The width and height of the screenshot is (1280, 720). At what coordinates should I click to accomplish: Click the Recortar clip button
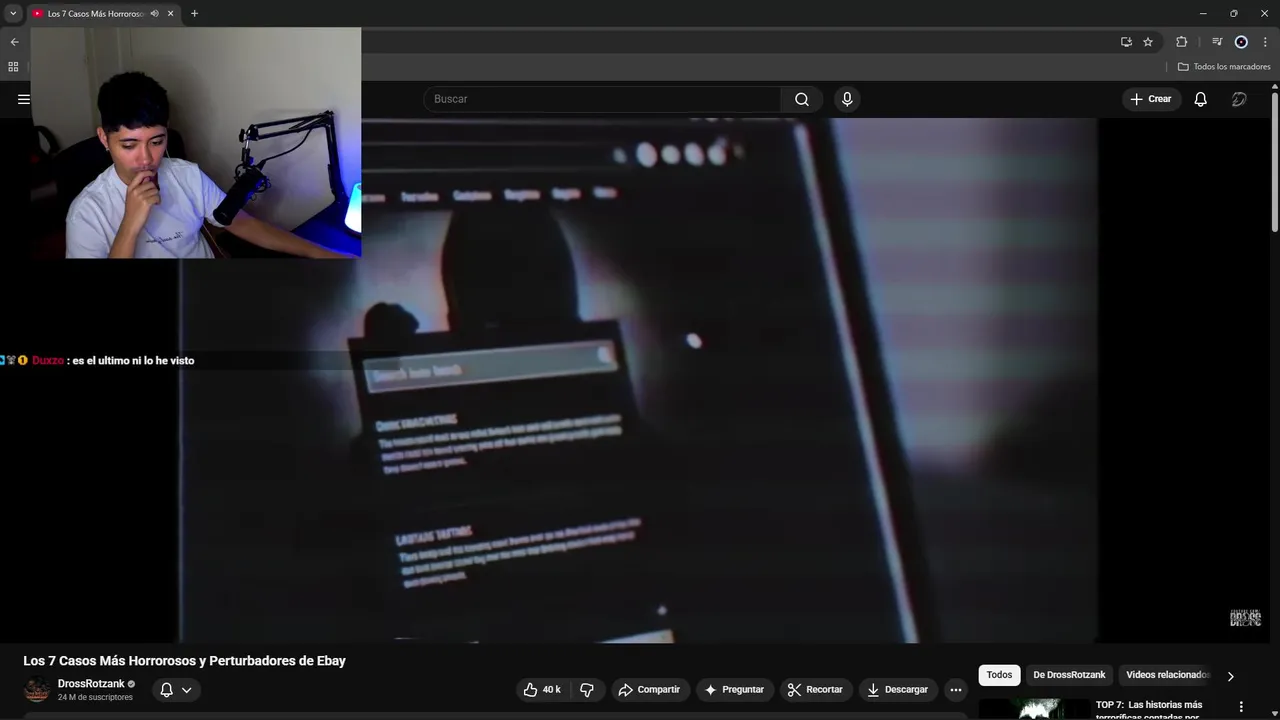coord(815,689)
